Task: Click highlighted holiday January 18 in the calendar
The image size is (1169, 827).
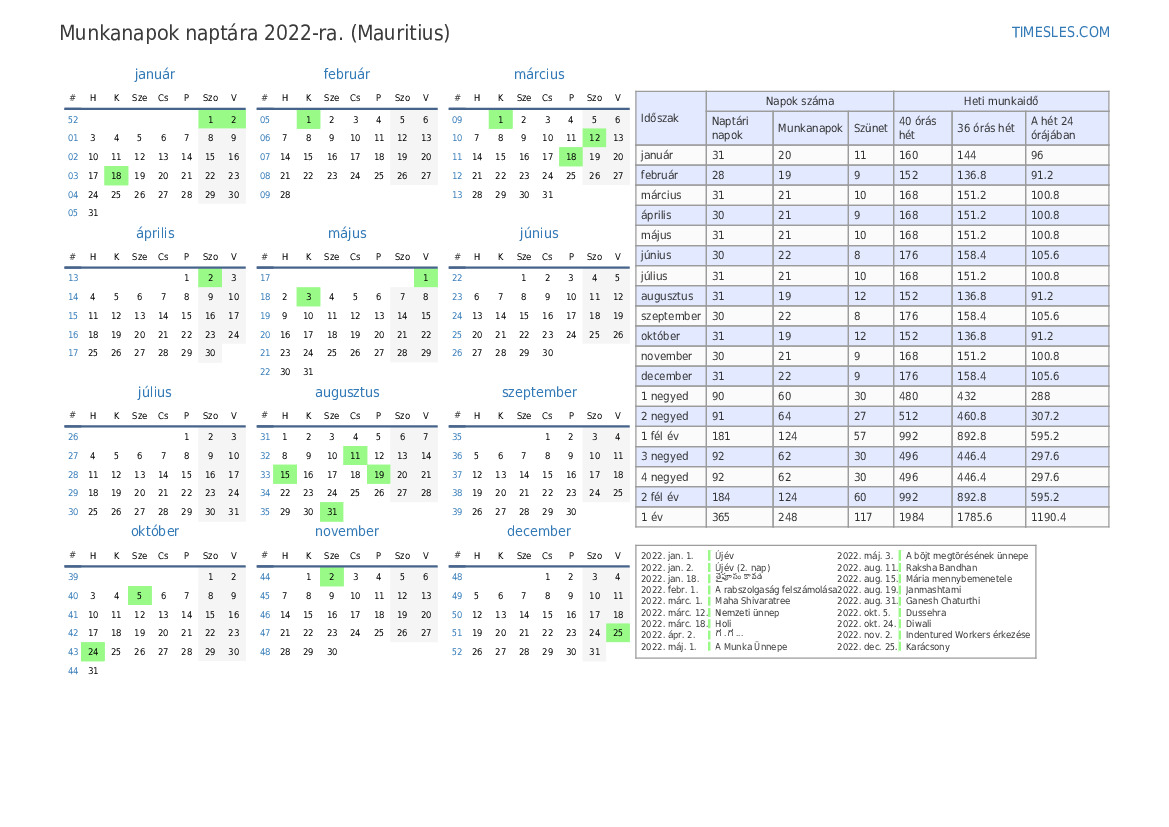Action: coord(116,176)
